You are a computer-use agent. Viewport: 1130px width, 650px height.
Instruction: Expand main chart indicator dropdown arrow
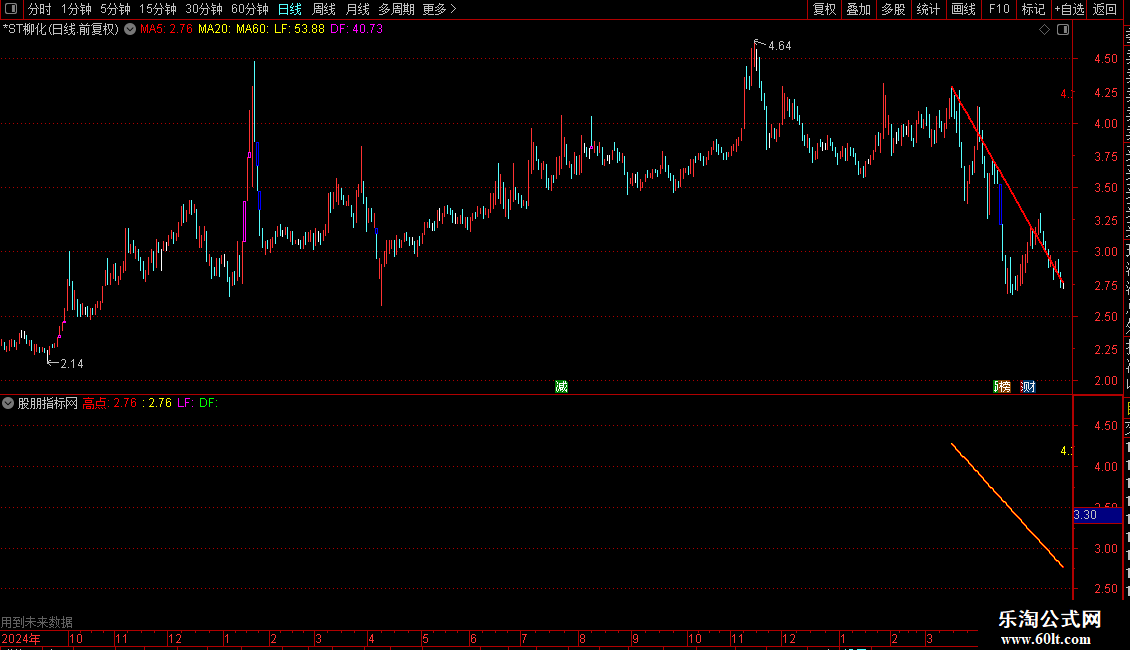coord(130,30)
